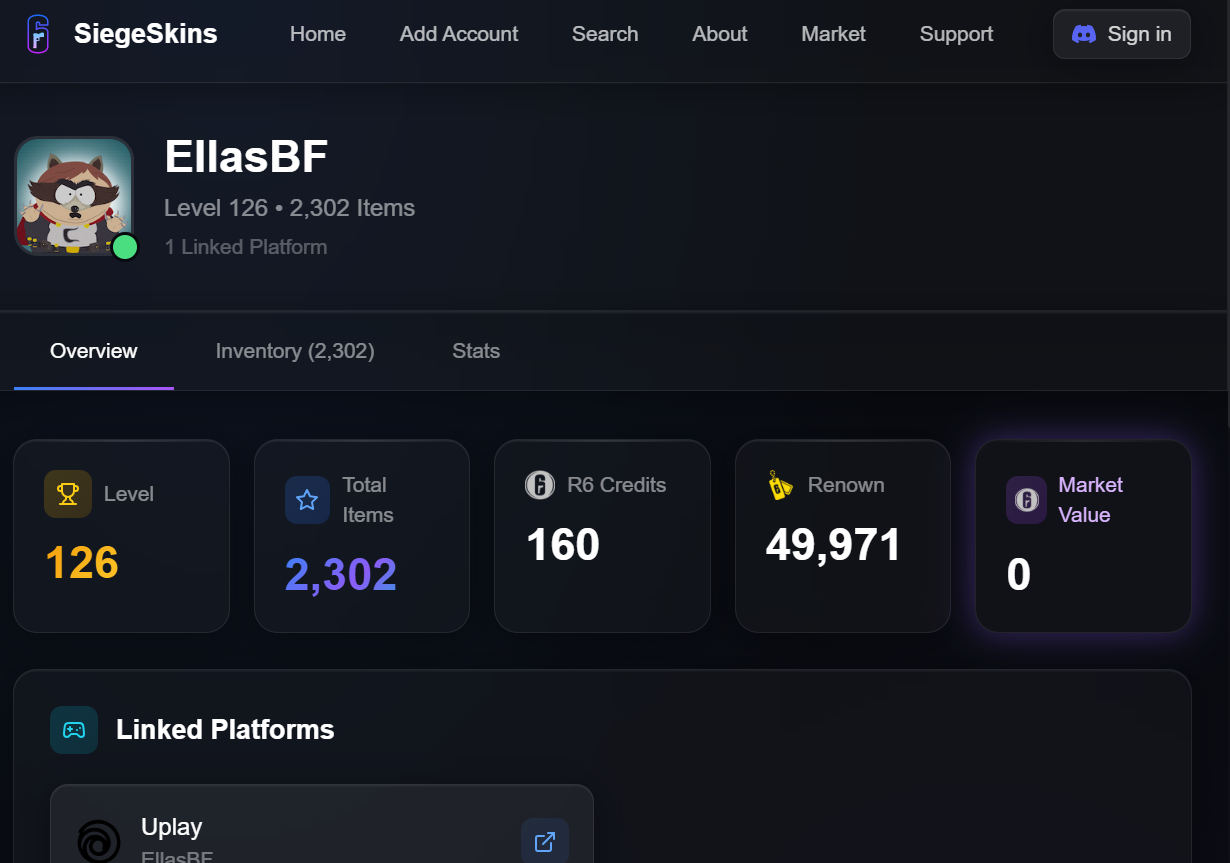Switch to the Overview tab

pyautogui.click(x=94, y=351)
